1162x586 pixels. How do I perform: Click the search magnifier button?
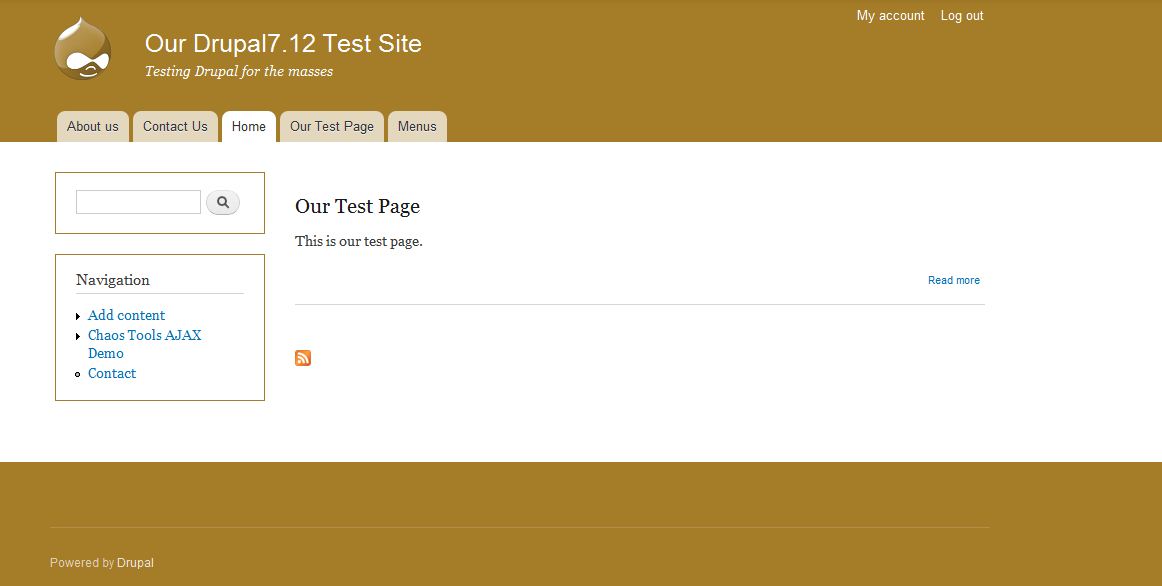pos(223,203)
